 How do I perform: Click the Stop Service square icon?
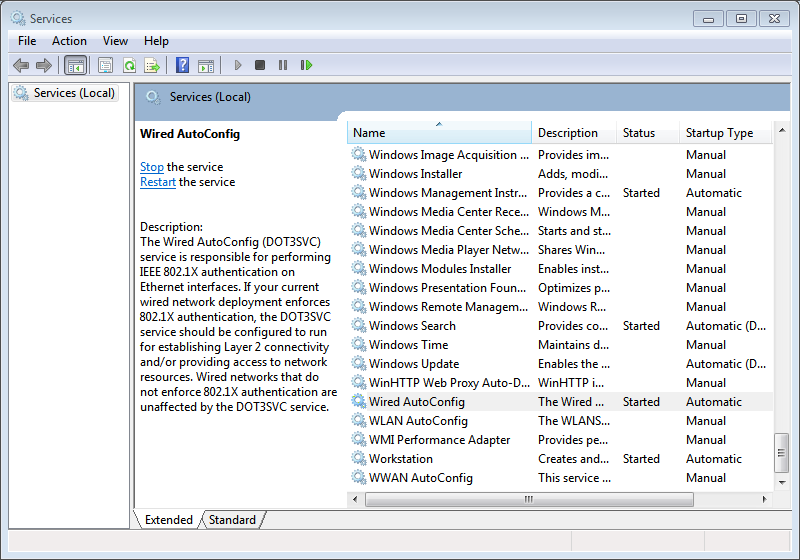260,65
